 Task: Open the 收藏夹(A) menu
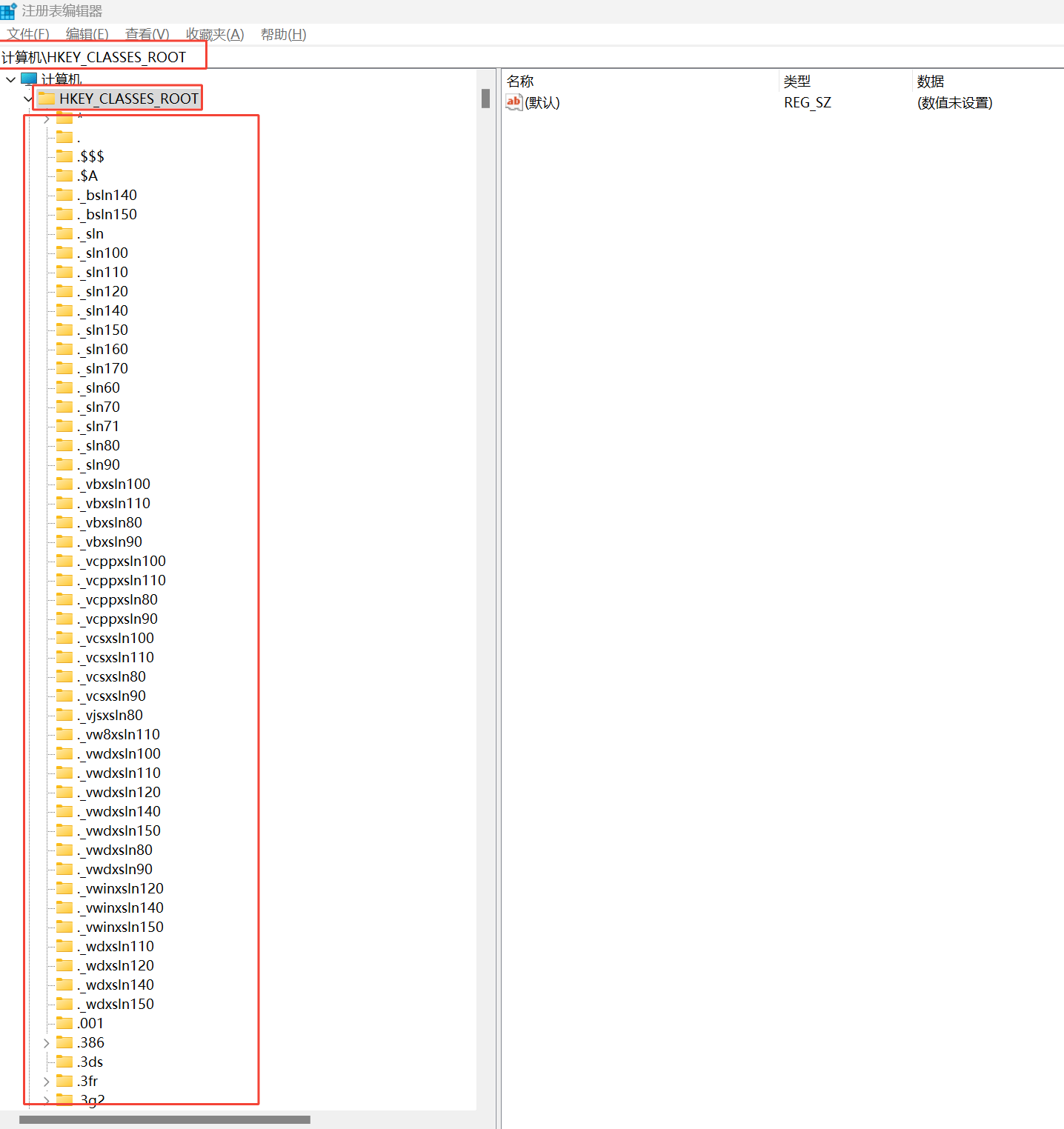coord(215,34)
